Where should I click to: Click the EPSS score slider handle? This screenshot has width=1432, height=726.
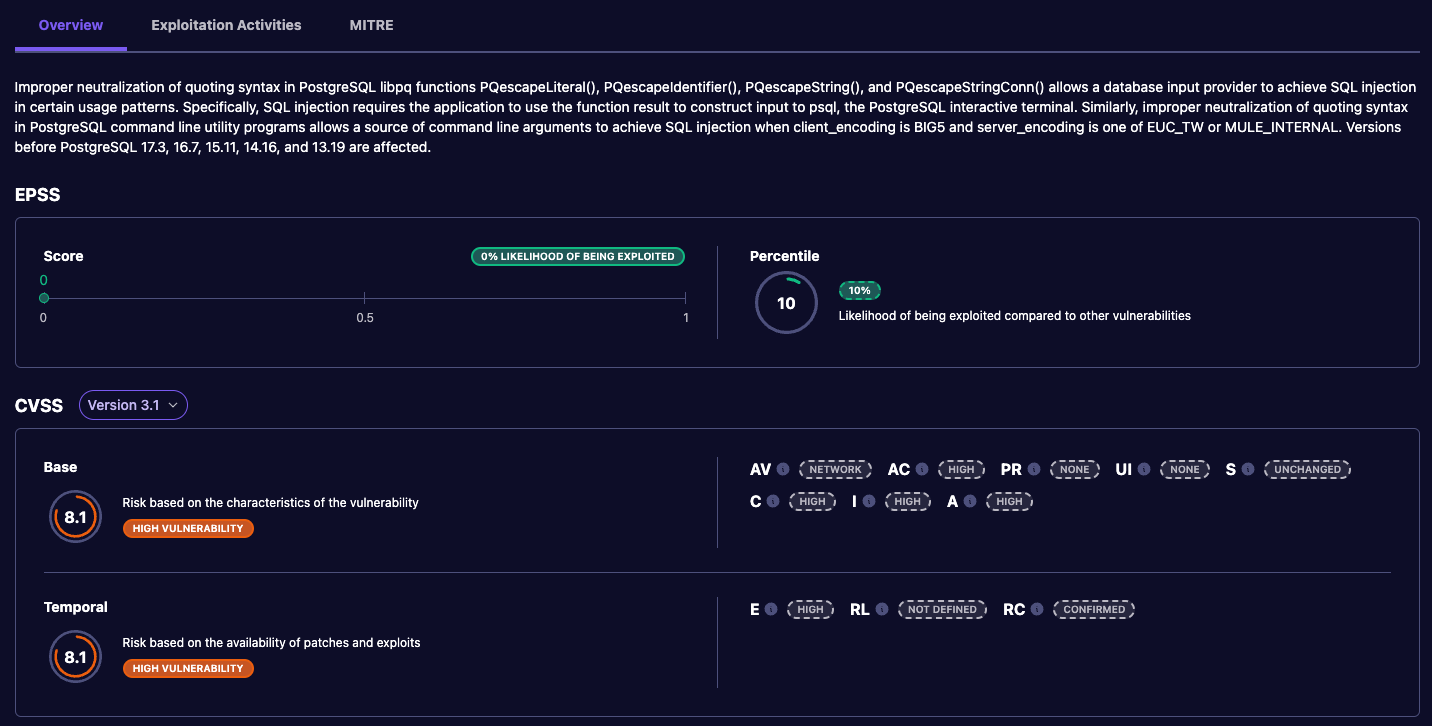44,298
